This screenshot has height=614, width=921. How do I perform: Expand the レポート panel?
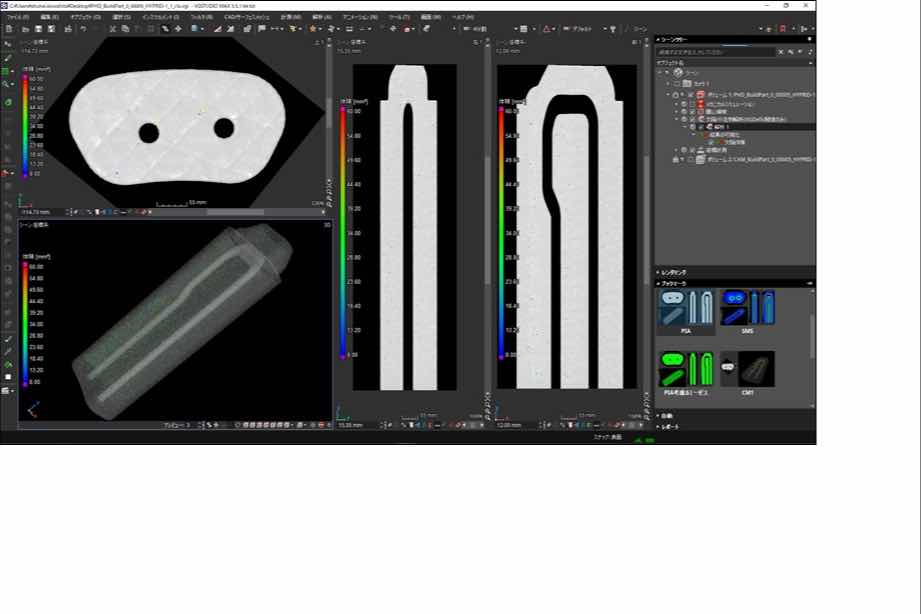[668, 427]
